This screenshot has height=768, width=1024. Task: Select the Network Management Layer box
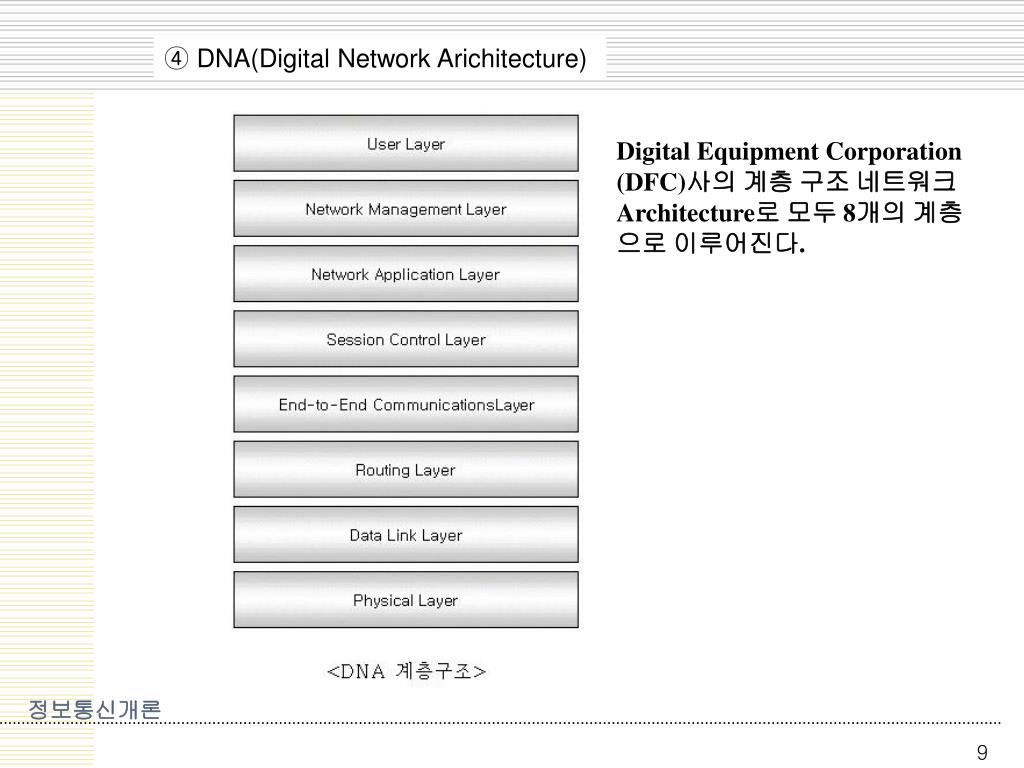pyautogui.click(x=406, y=209)
